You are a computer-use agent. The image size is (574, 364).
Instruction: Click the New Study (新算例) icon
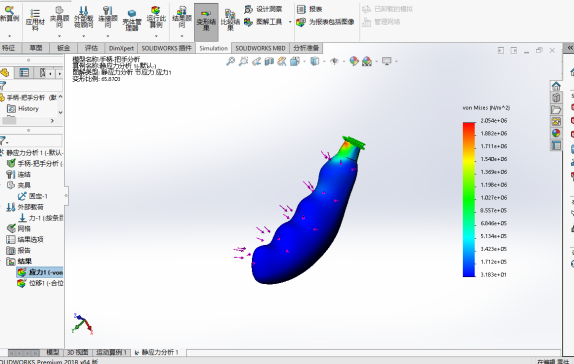tap(10, 15)
